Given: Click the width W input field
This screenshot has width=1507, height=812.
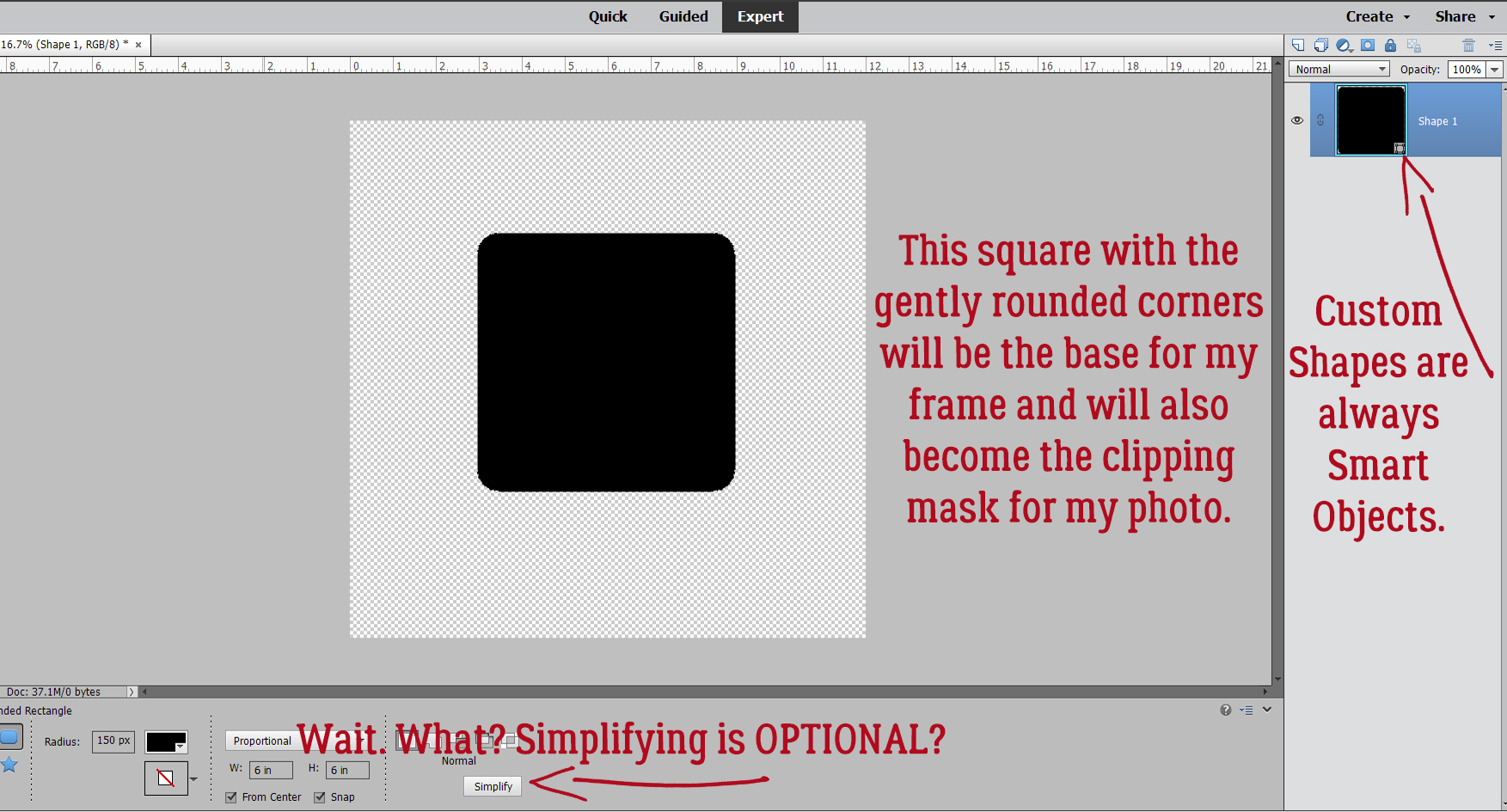Looking at the screenshot, I should [271, 770].
